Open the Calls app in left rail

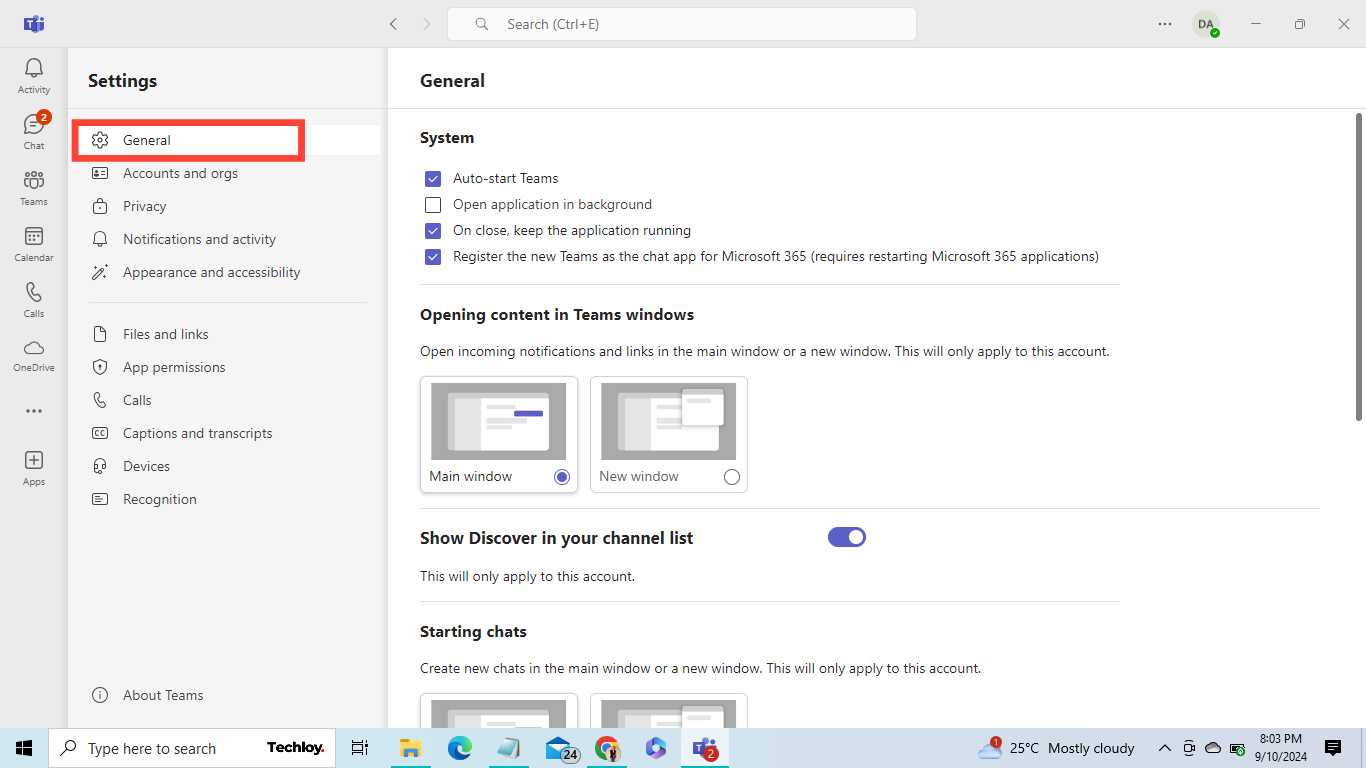34,300
